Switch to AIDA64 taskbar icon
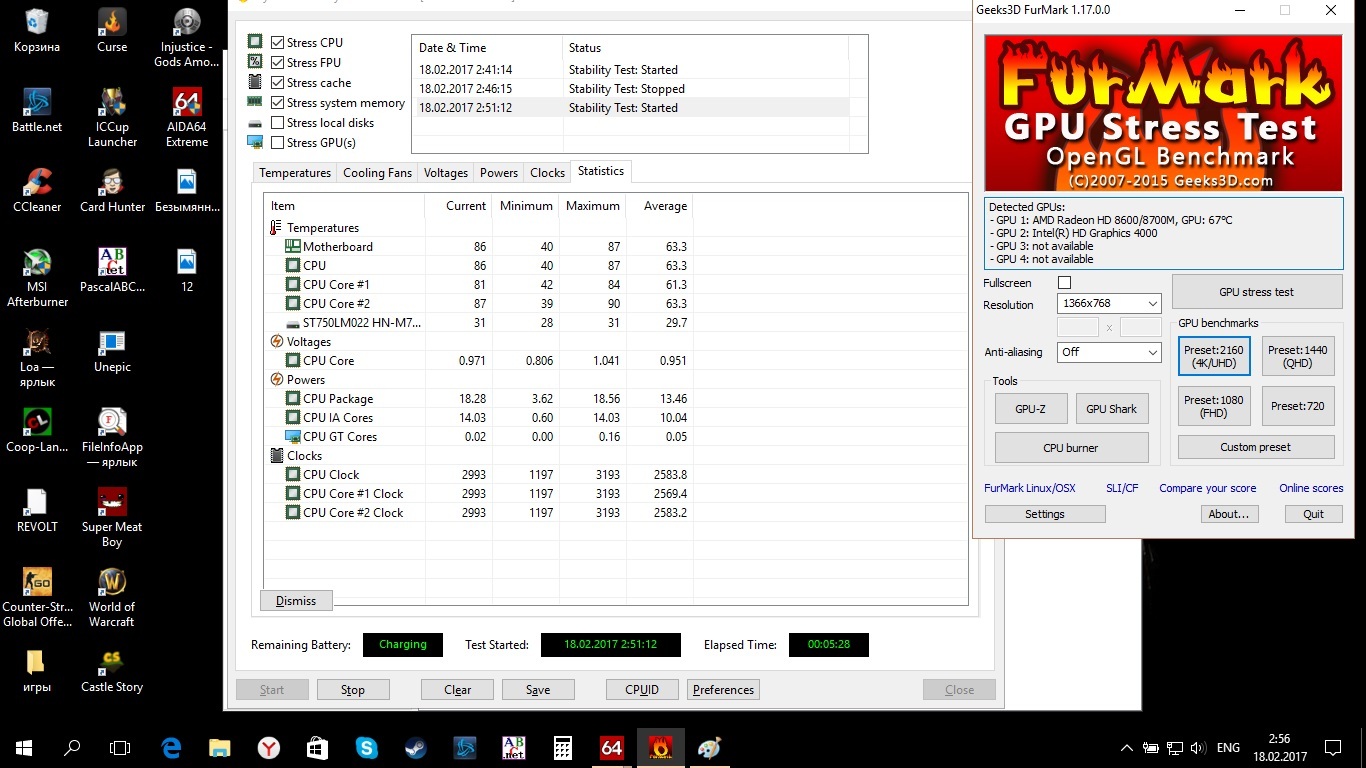 pos(611,747)
